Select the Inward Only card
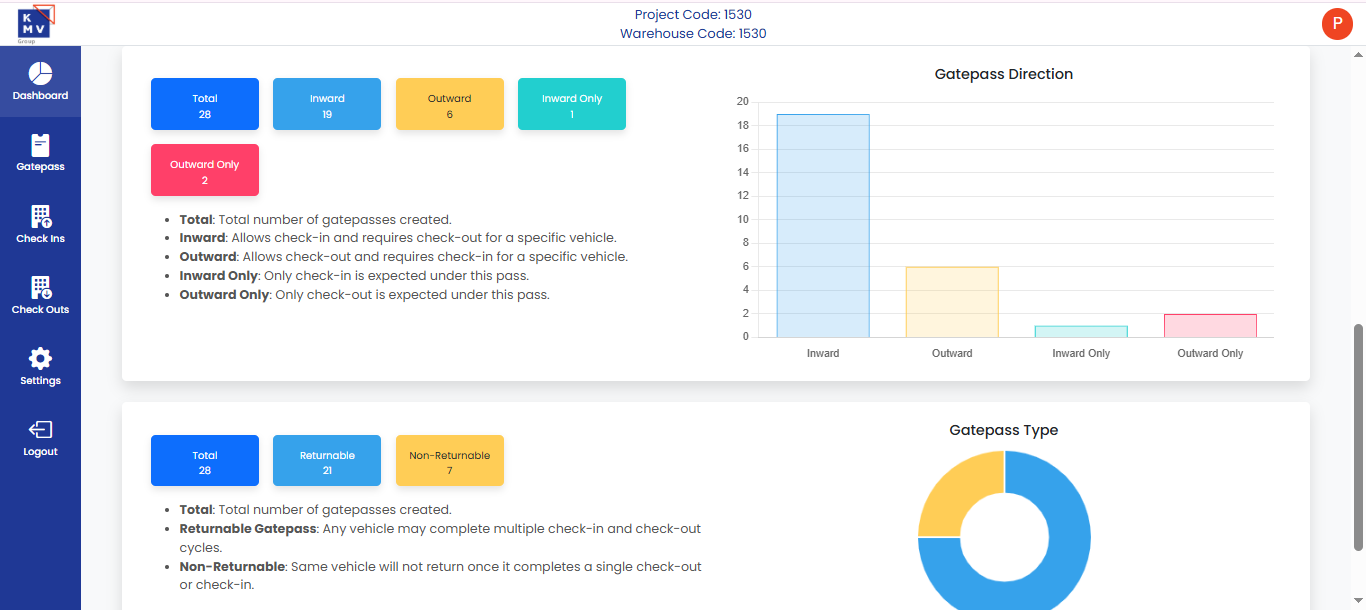 click(572, 104)
